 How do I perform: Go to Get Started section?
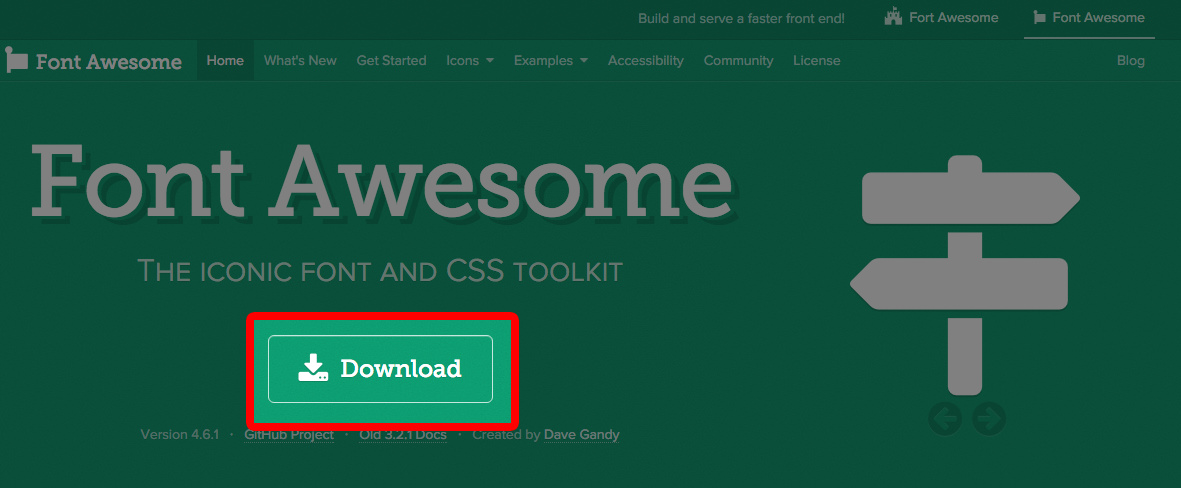tap(391, 61)
